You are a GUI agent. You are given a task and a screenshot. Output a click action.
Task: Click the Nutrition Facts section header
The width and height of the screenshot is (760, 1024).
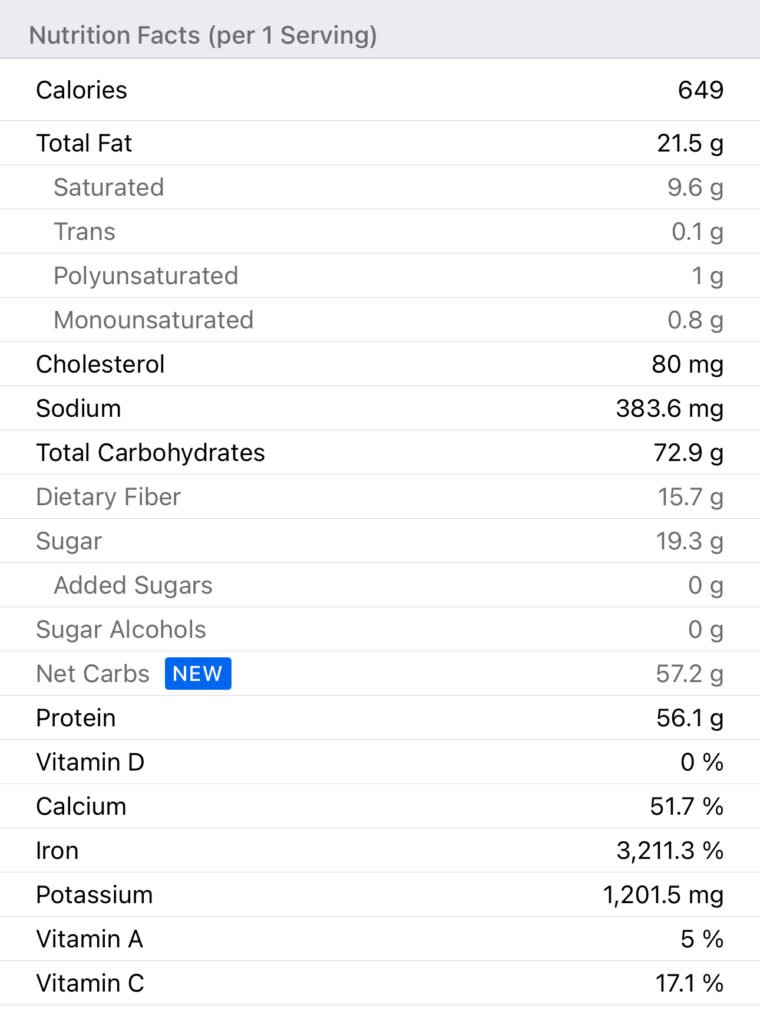[203, 36]
